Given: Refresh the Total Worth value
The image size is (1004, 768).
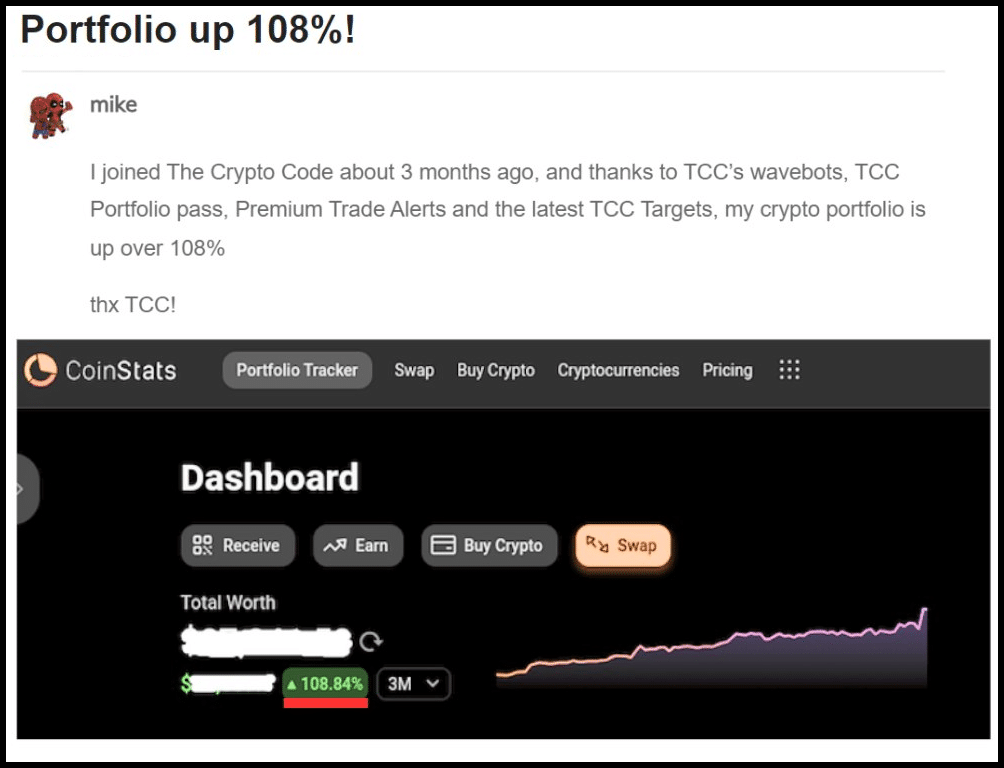Looking at the screenshot, I should tap(372, 641).
